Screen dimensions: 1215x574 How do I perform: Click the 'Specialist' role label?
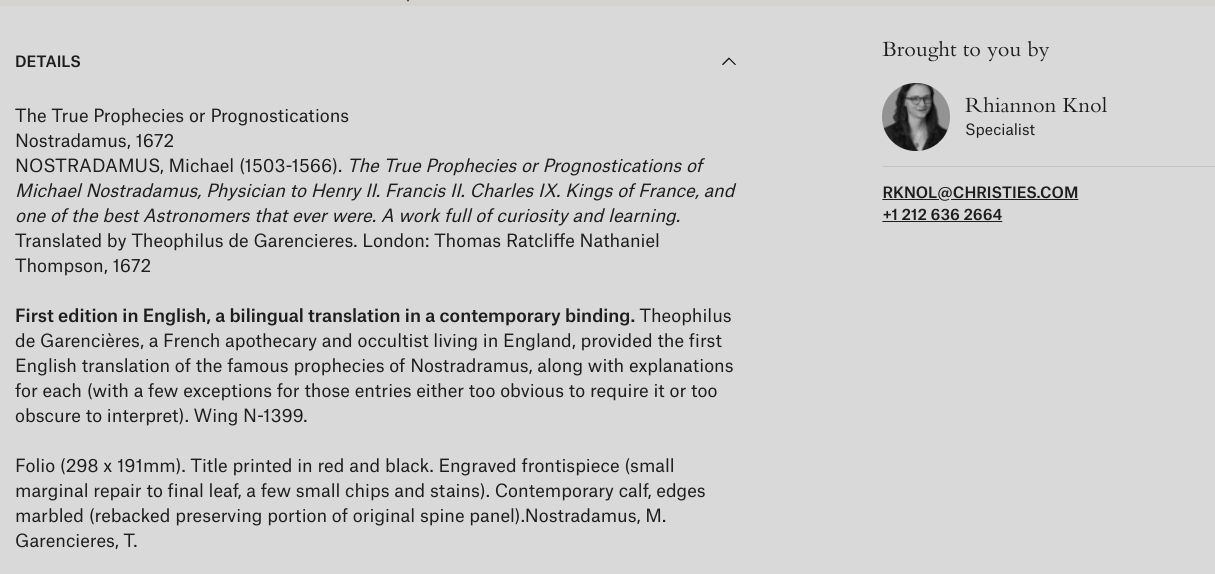point(1000,130)
